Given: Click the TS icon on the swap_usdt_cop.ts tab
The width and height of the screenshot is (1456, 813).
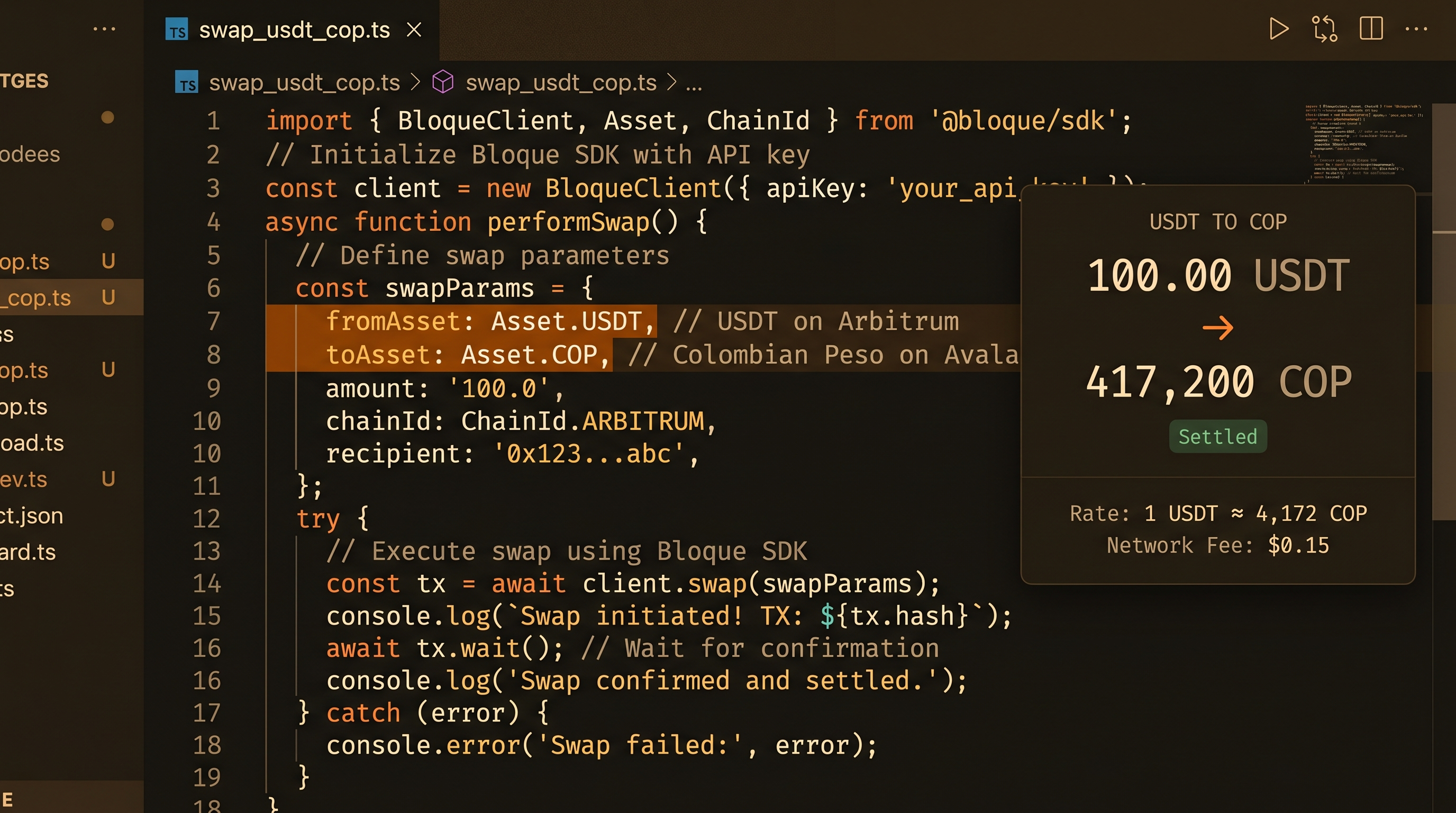Looking at the screenshot, I should click(x=177, y=31).
